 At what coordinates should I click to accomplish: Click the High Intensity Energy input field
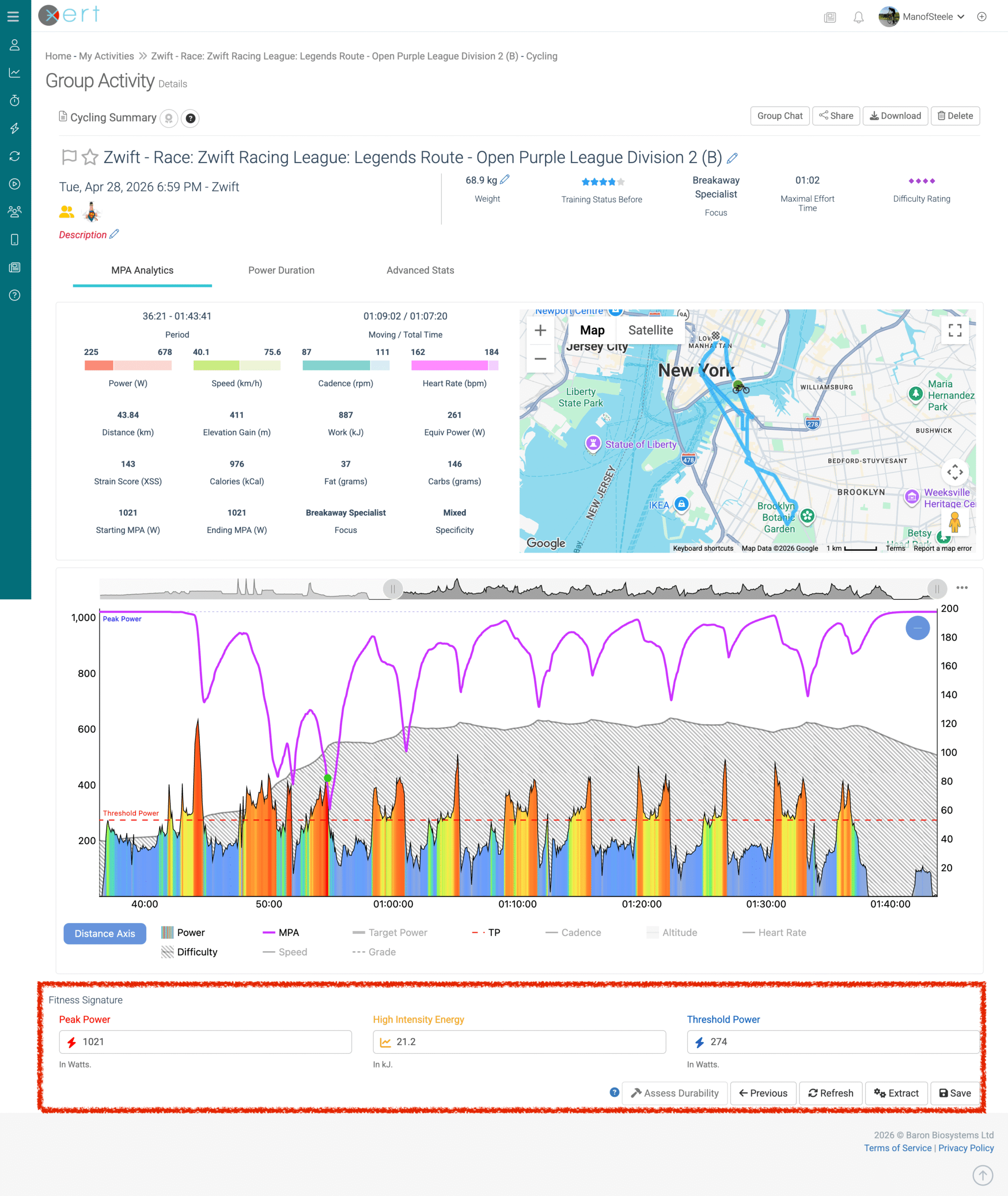pos(519,1042)
